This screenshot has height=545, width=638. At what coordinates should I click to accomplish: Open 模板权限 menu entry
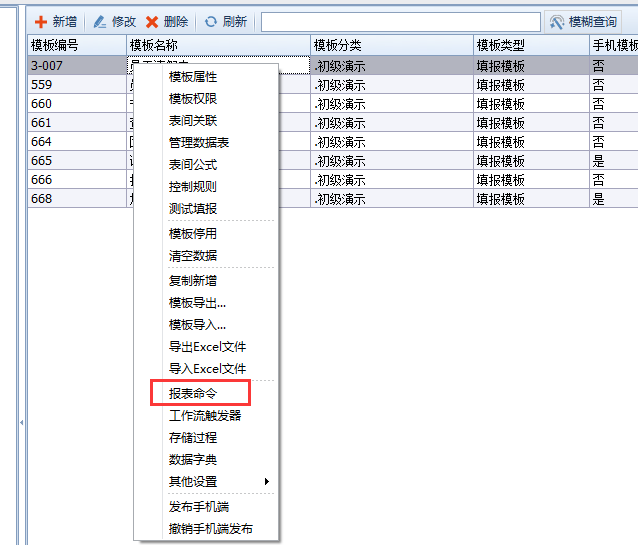pyautogui.click(x=193, y=99)
